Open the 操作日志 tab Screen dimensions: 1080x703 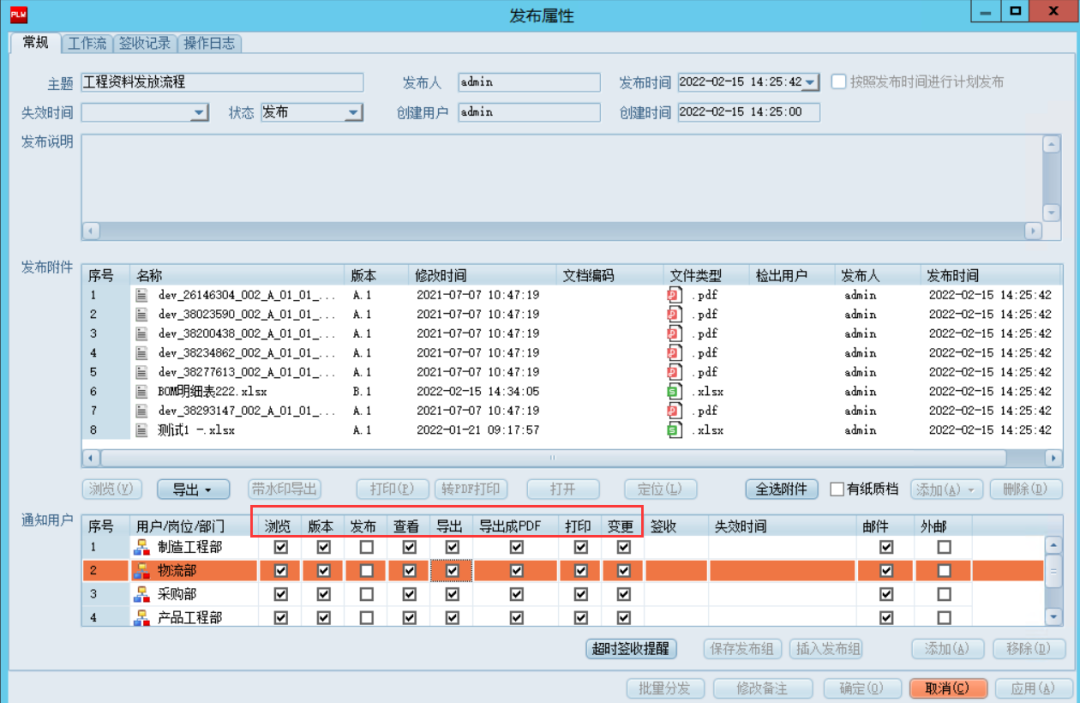click(x=210, y=44)
